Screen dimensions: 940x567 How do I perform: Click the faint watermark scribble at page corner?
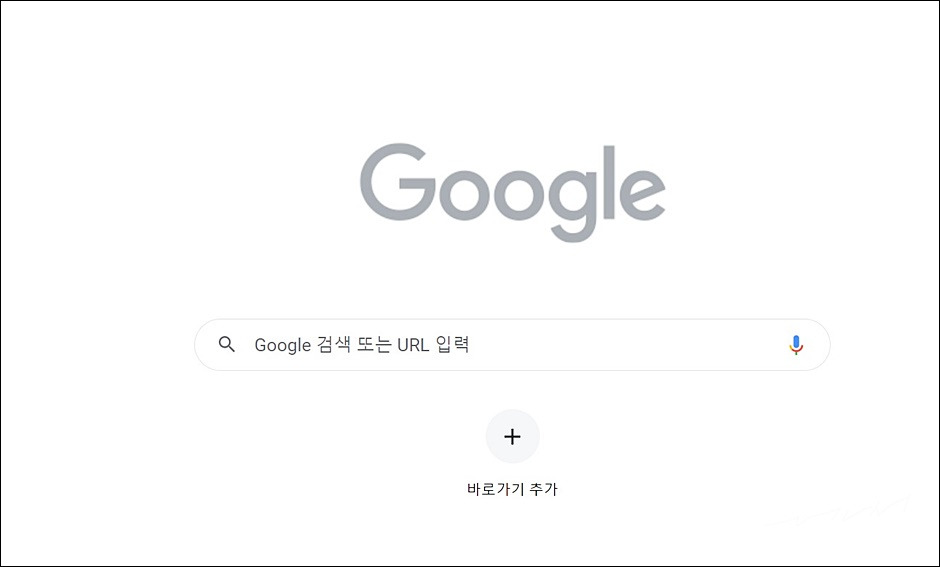click(x=839, y=512)
